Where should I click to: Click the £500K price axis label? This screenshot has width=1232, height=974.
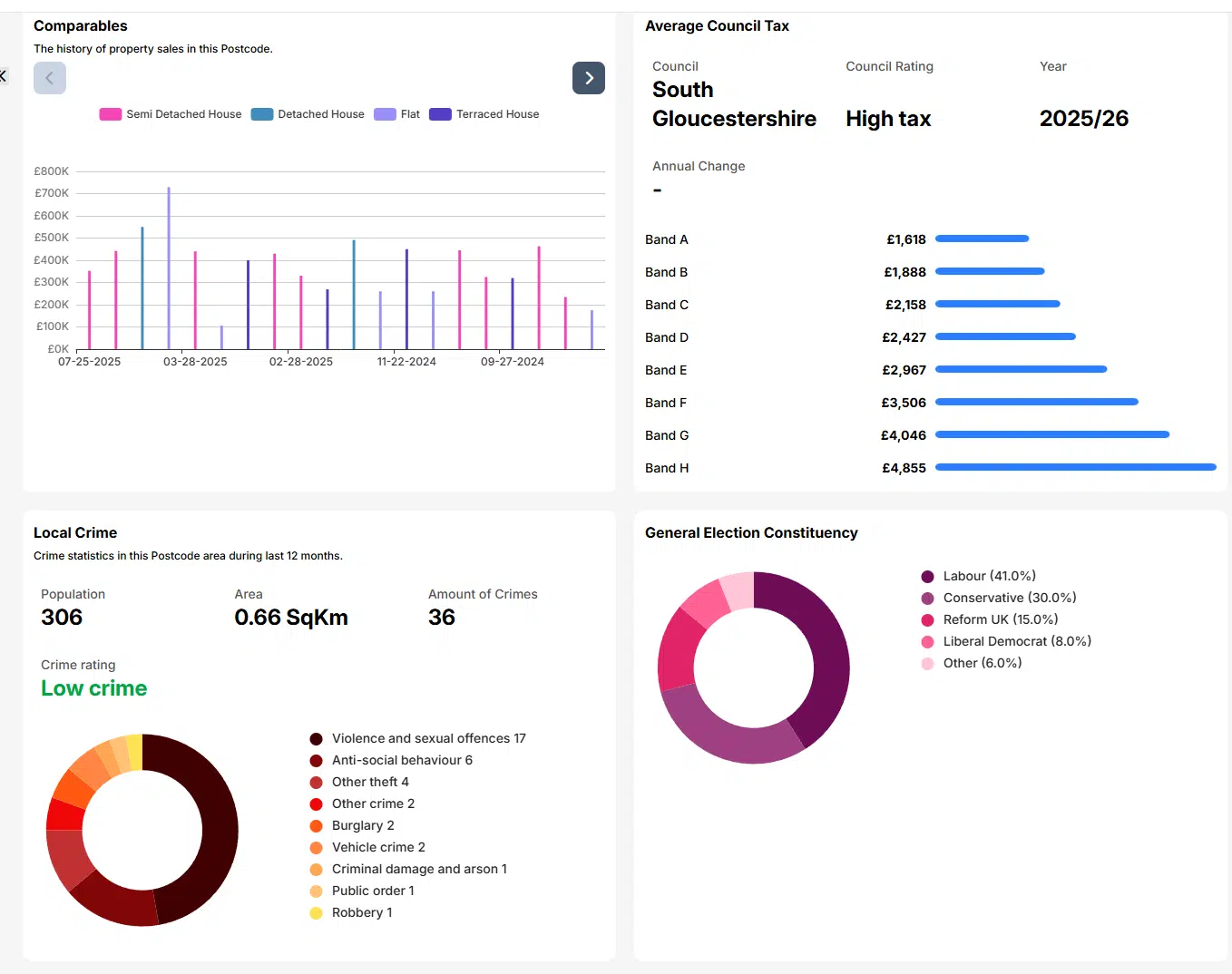52,238
